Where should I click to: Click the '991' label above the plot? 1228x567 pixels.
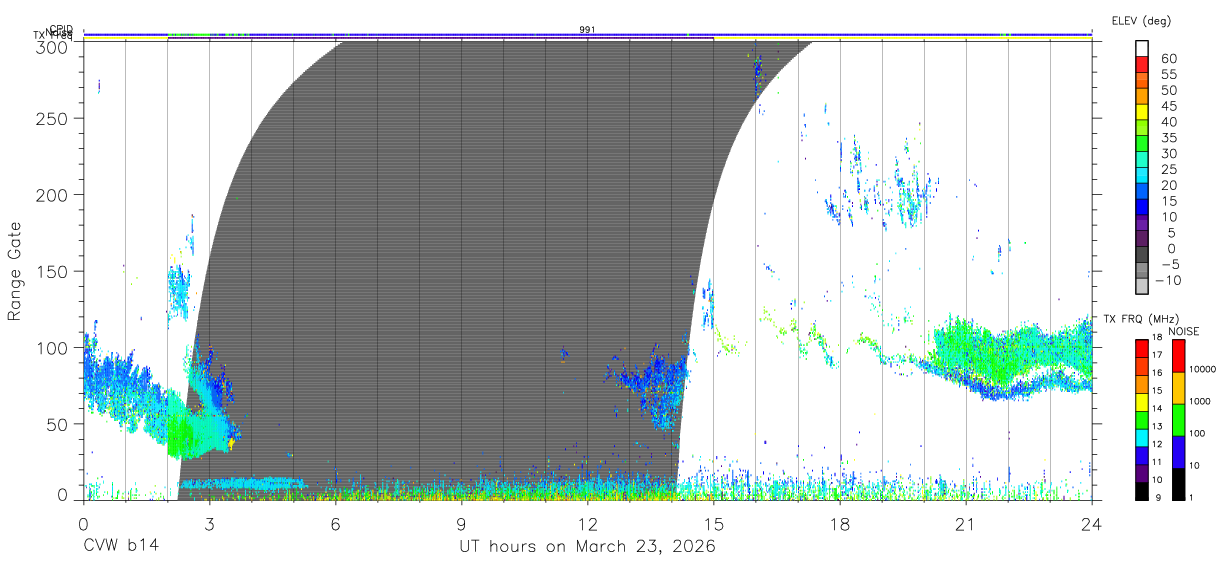coord(587,30)
